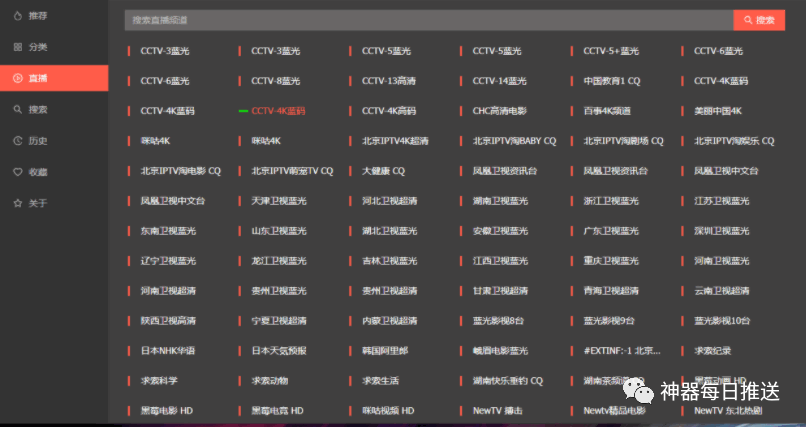
Task: Open the NewTV 搏击 channel
Action: pos(498,411)
